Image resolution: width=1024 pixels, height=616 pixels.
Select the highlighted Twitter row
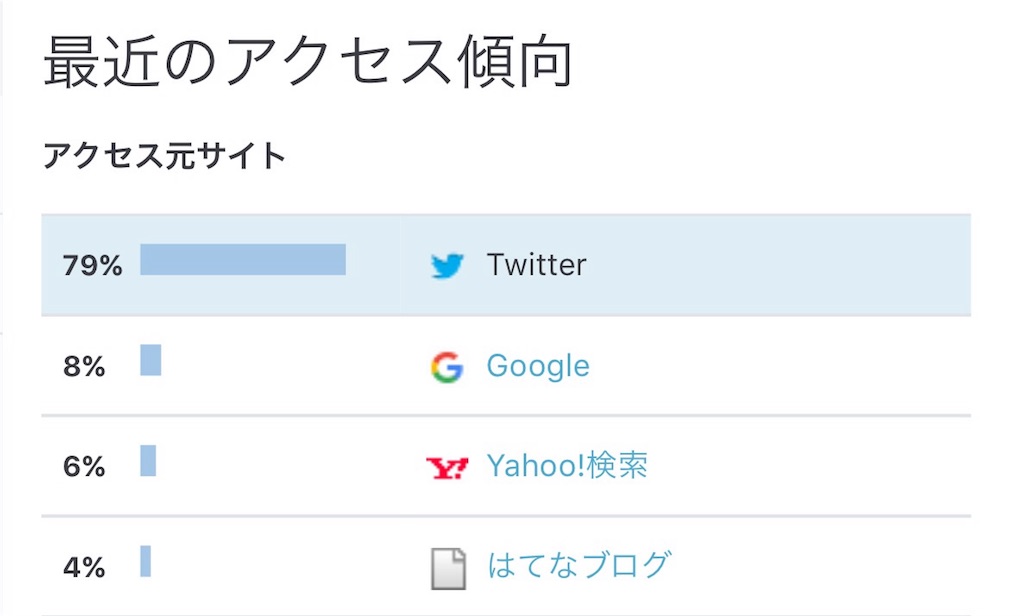[x=506, y=265]
